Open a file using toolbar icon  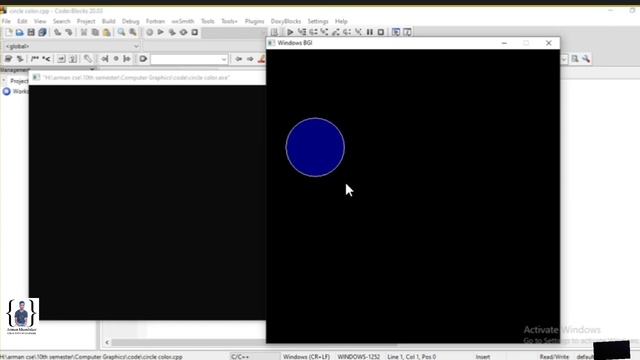[x=20, y=32]
